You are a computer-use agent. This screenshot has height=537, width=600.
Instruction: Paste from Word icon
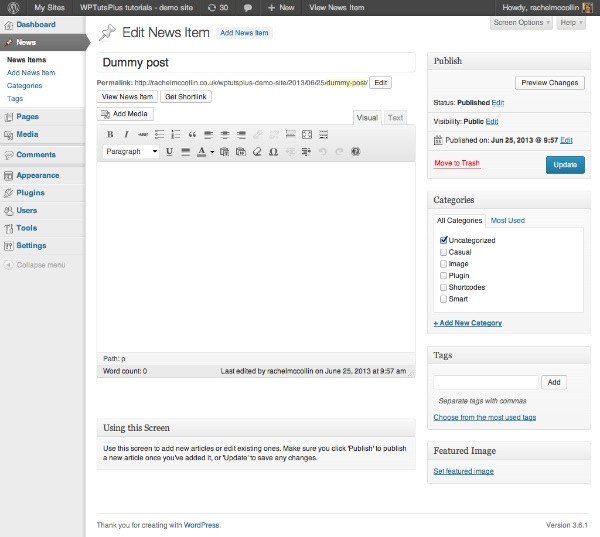pos(241,152)
